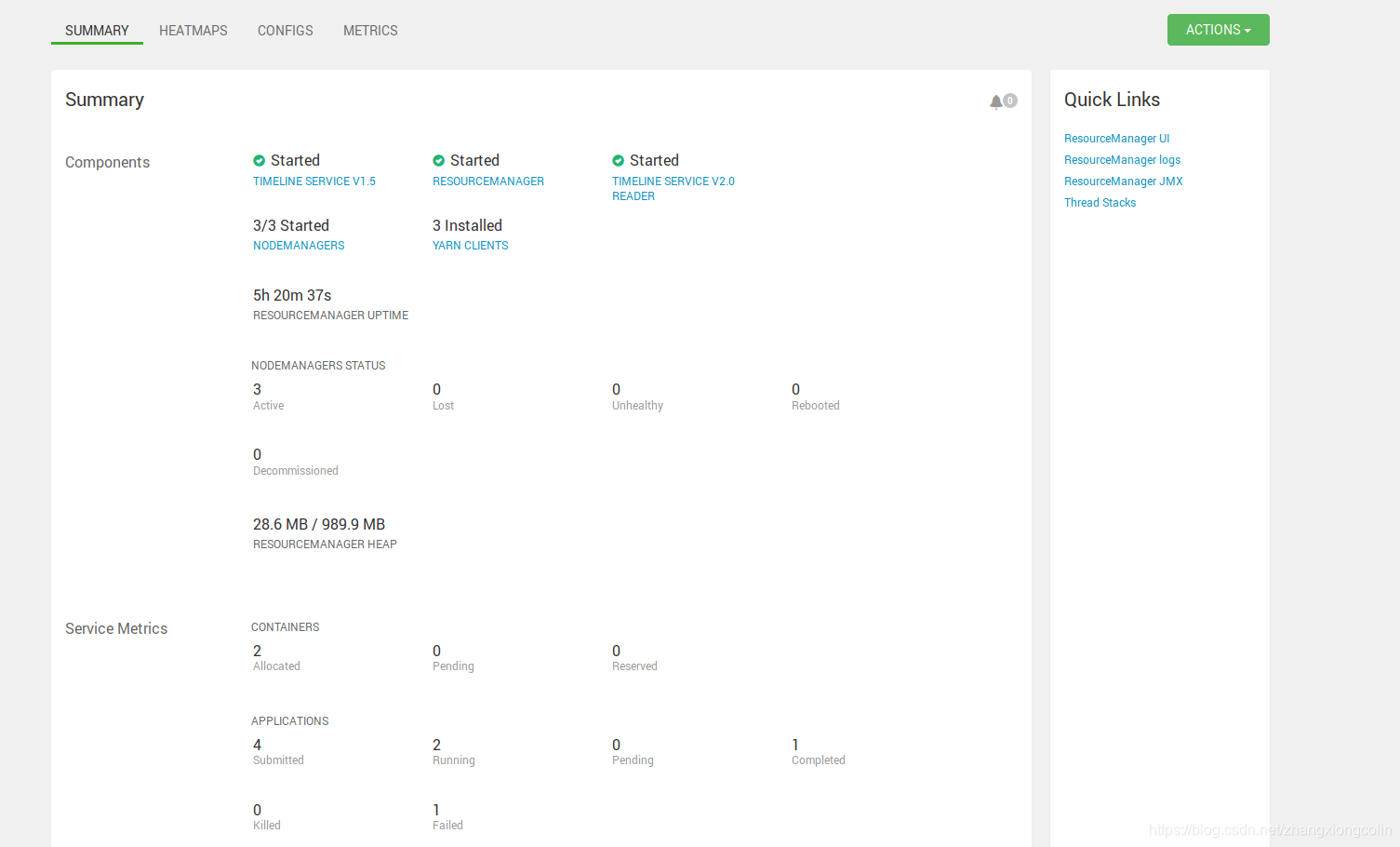The image size is (1400, 847).
Task: Click ResourceManager started status icon
Action: [439, 161]
